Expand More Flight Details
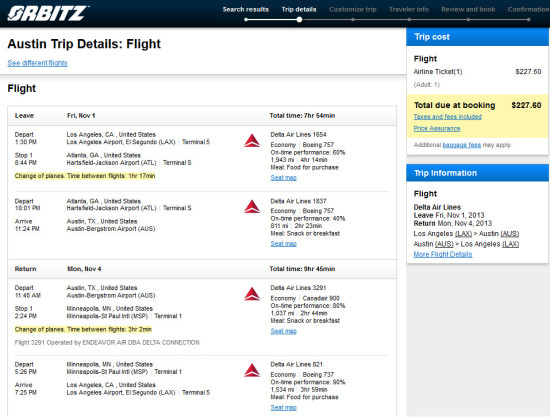The height and width of the screenshot is (417, 550). point(443,254)
